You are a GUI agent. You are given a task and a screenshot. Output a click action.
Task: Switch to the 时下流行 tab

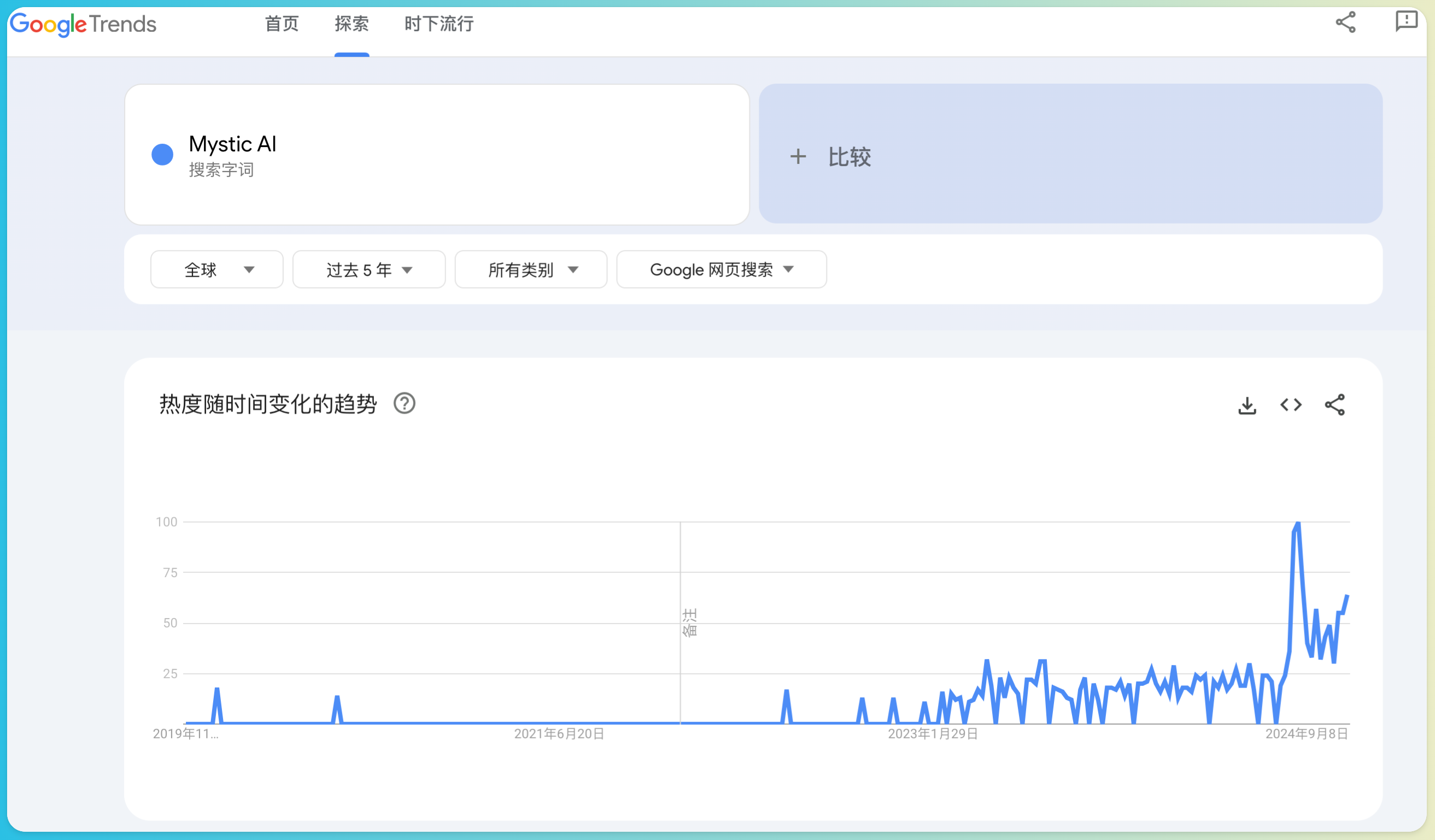pyautogui.click(x=439, y=24)
